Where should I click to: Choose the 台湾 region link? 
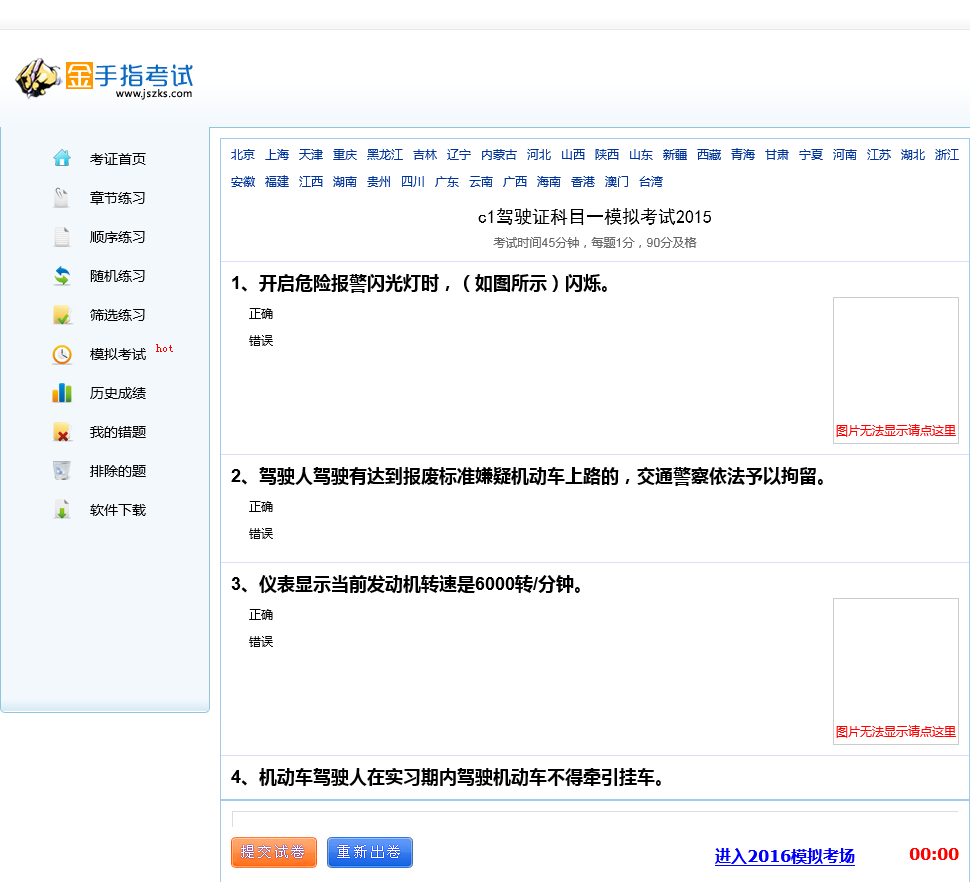click(651, 182)
